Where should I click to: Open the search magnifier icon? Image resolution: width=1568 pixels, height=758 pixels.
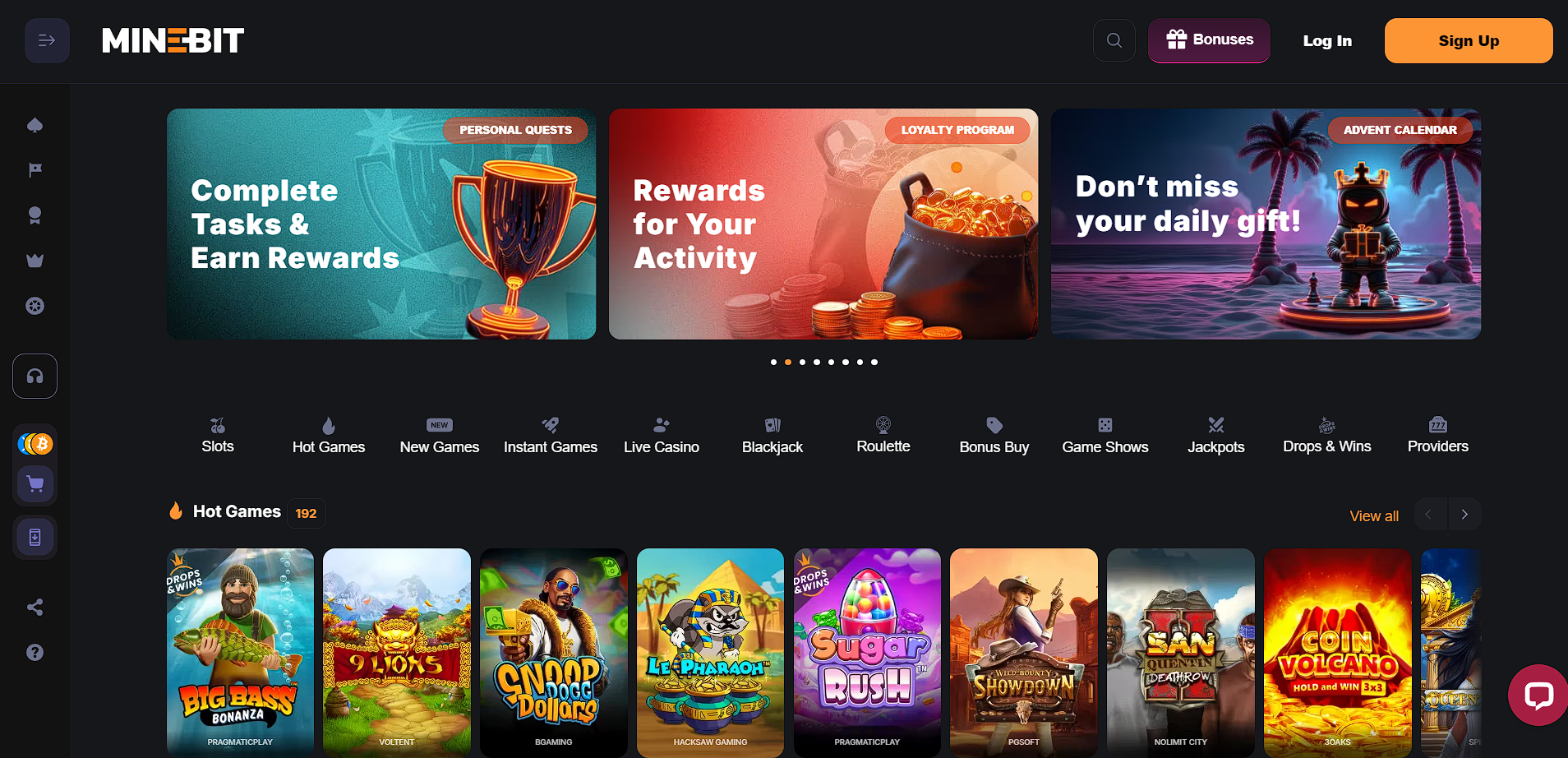[x=1114, y=40]
